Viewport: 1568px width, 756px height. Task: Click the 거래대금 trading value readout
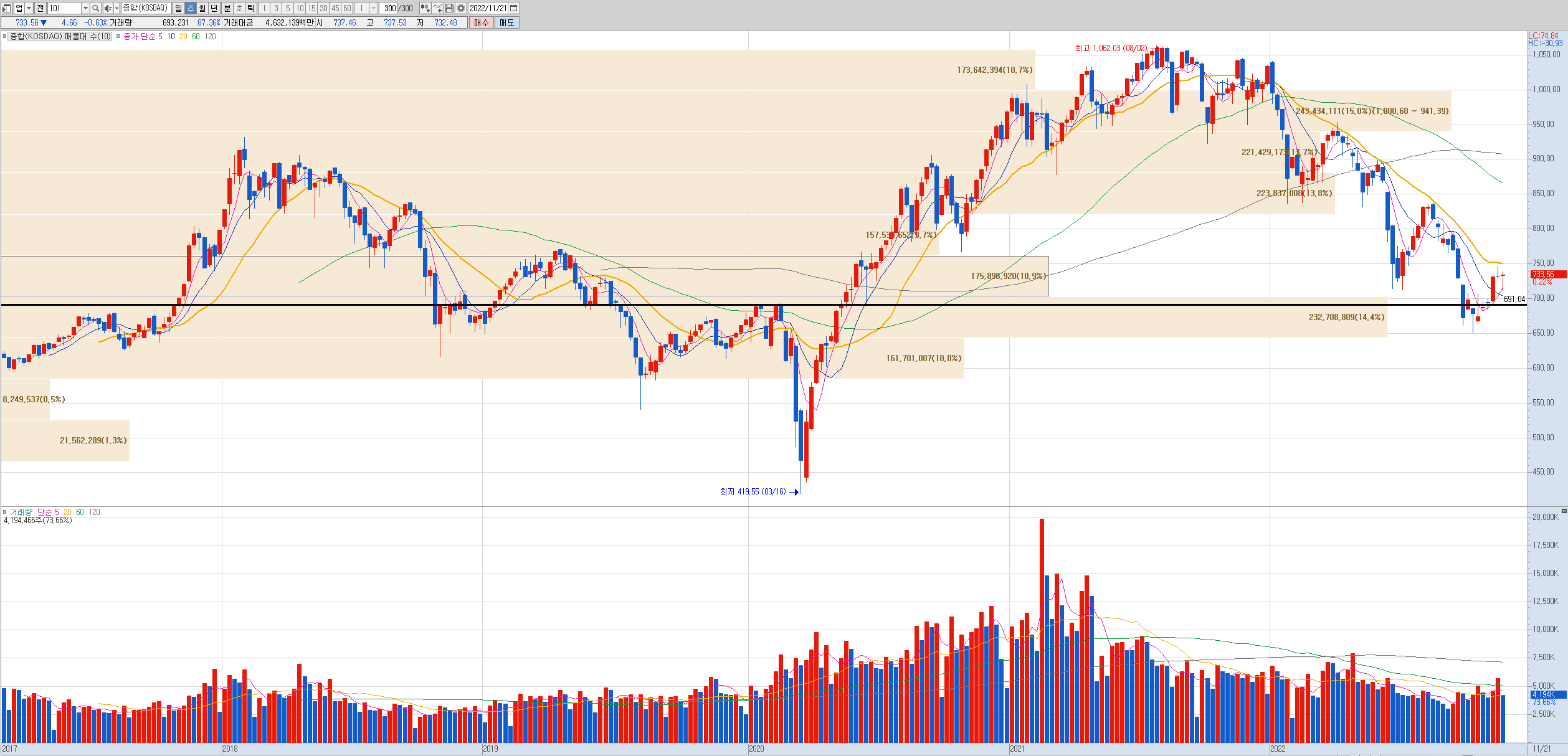[268, 22]
